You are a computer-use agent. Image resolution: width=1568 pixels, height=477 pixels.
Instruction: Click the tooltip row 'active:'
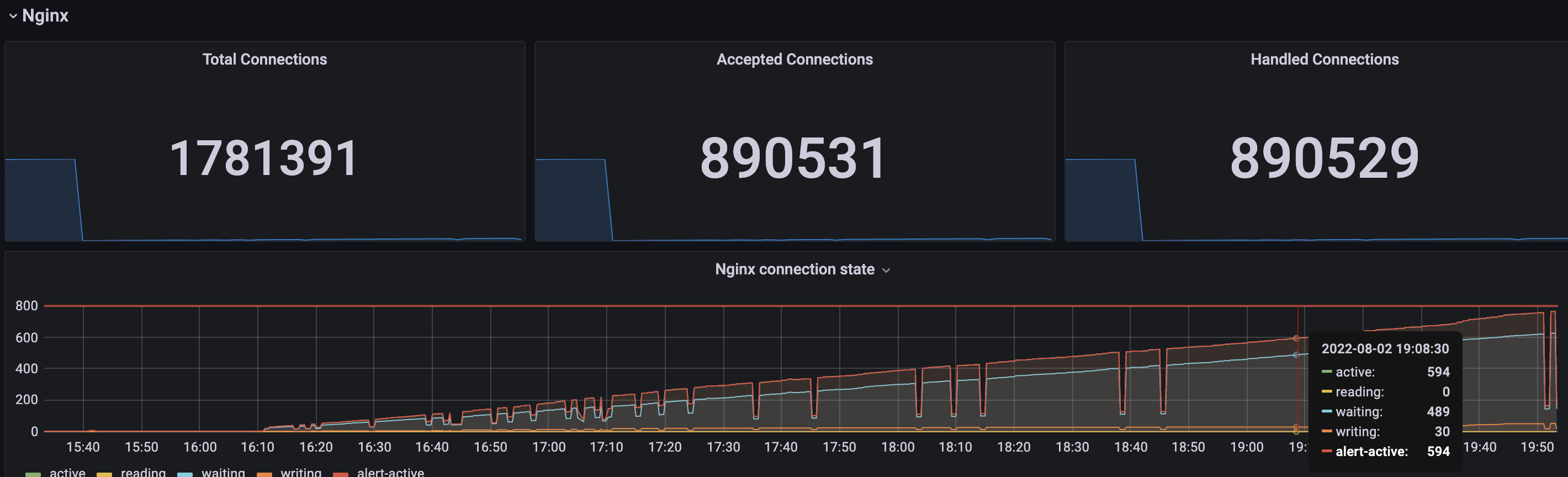click(1385, 372)
